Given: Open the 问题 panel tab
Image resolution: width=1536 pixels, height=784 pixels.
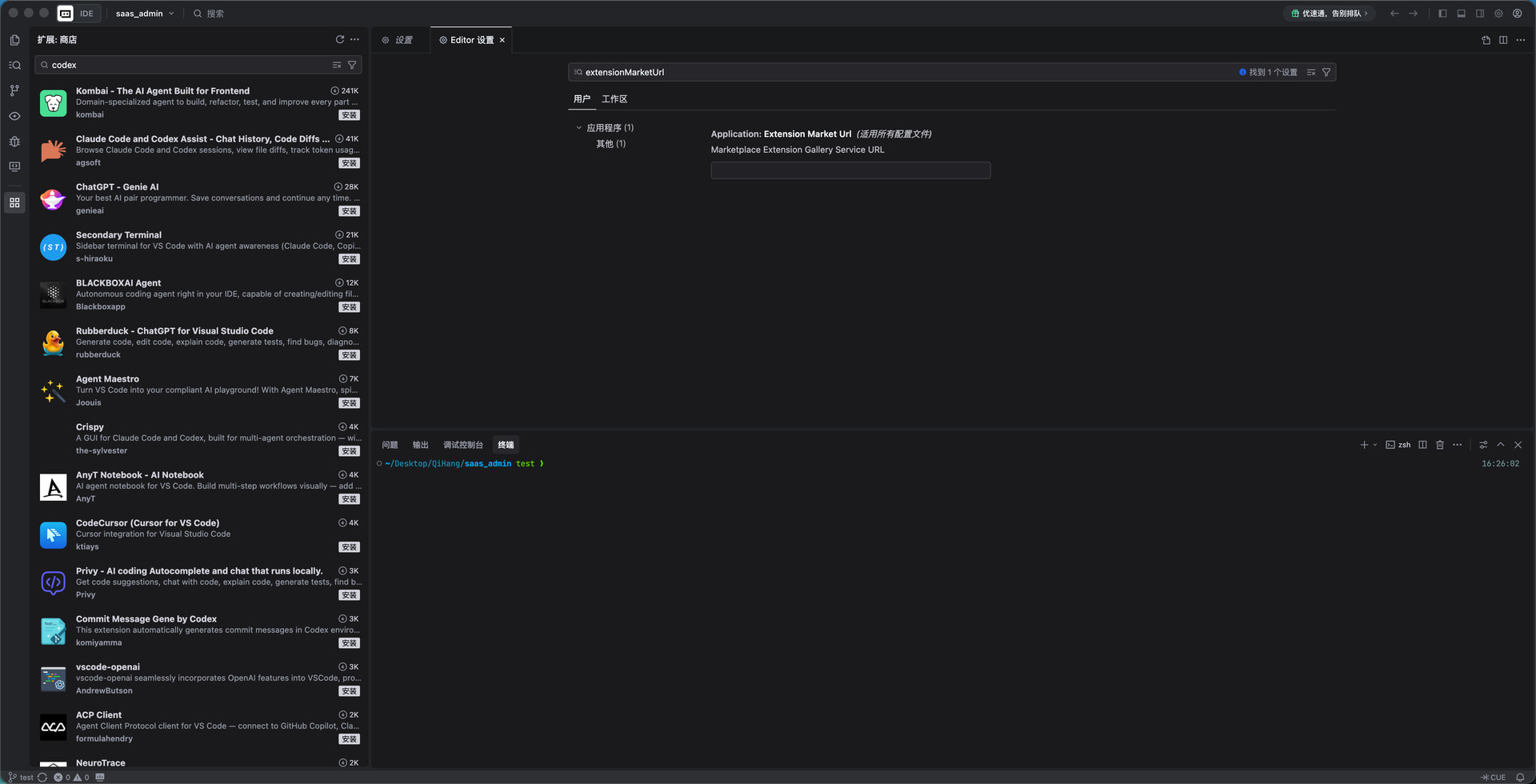Looking at the screenshot, I should tap(390, 445).
